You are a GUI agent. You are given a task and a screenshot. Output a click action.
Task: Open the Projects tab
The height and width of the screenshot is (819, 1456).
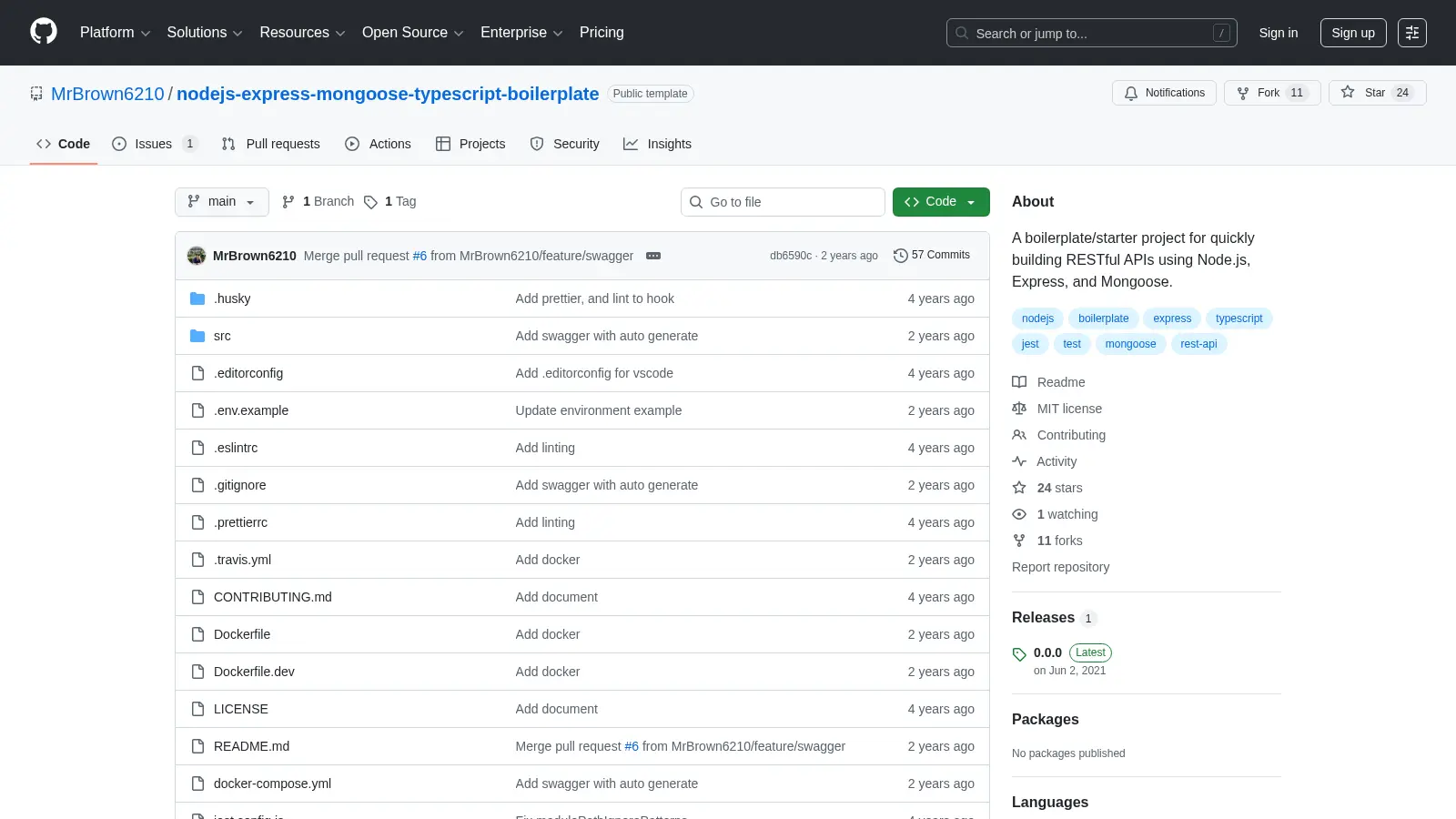click(470, 144)
